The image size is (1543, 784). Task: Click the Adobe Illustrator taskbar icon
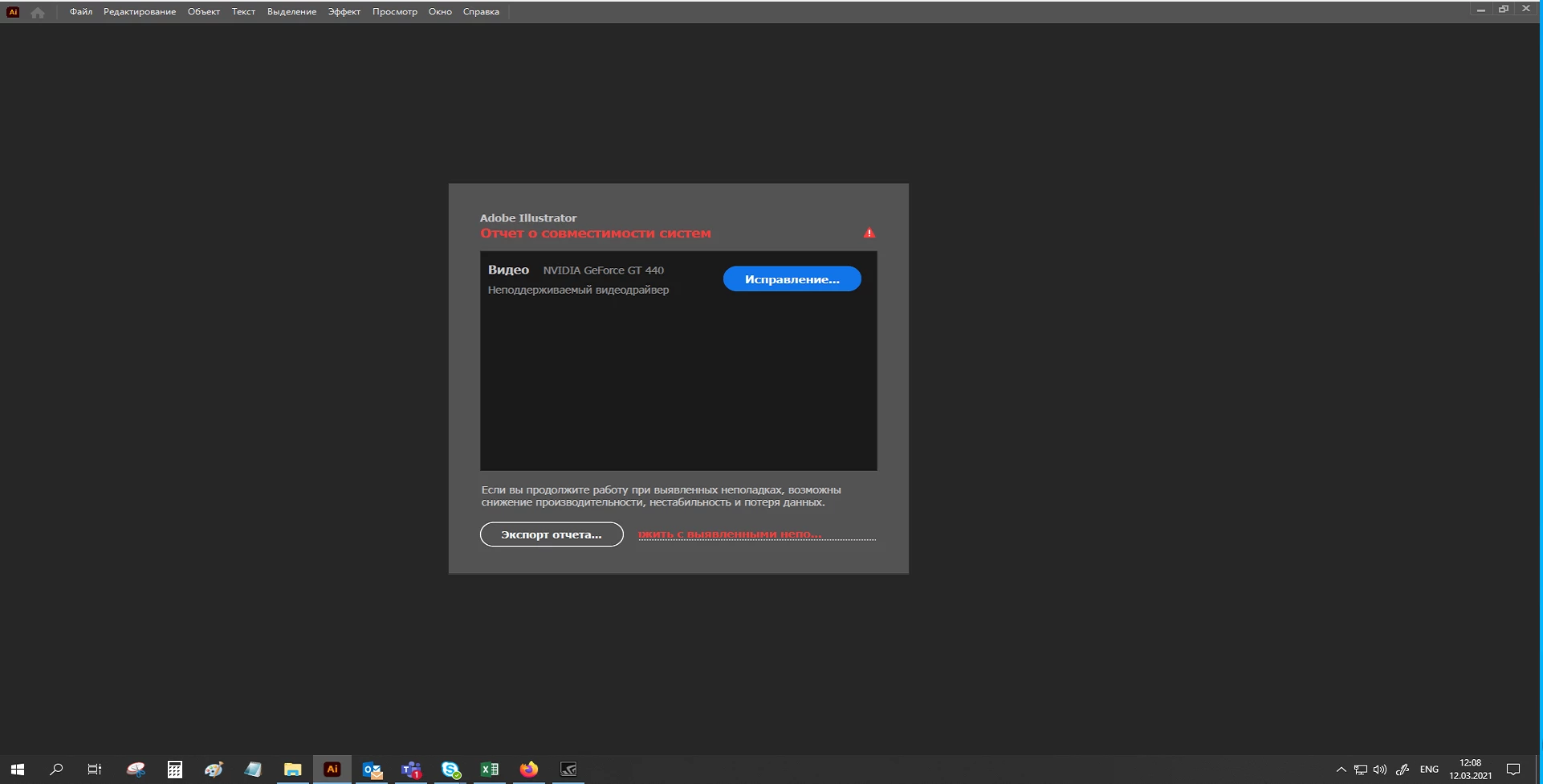(332, 770)
